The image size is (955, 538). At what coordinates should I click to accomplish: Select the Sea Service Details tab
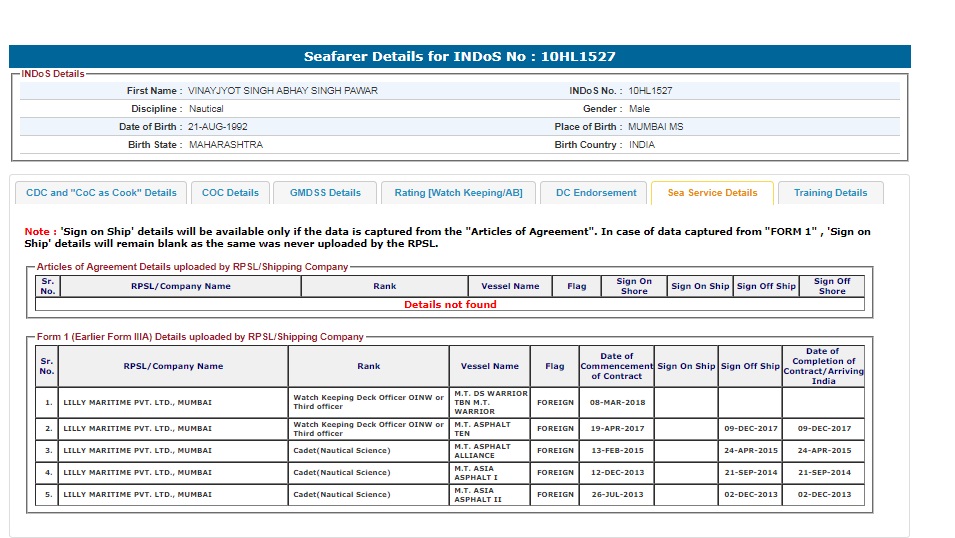pyautogui.click(x=712, y=193)
